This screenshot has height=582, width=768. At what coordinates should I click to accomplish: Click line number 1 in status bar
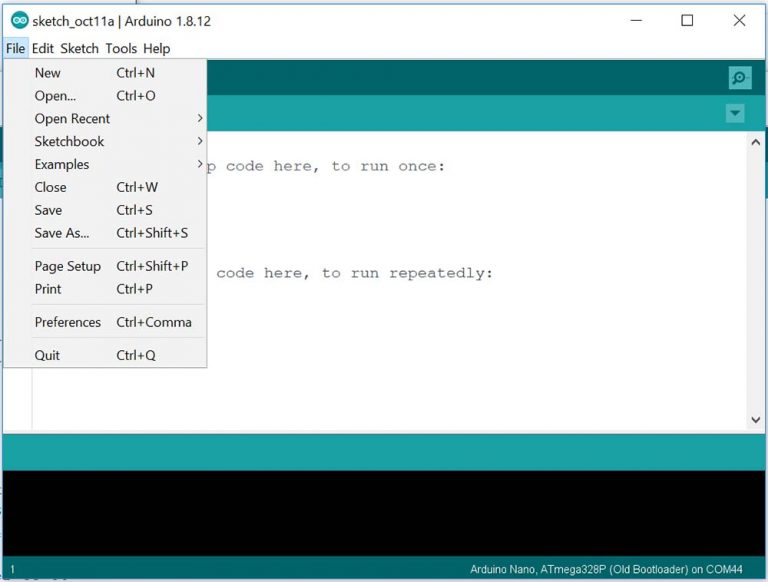click(x=12, y=569)
